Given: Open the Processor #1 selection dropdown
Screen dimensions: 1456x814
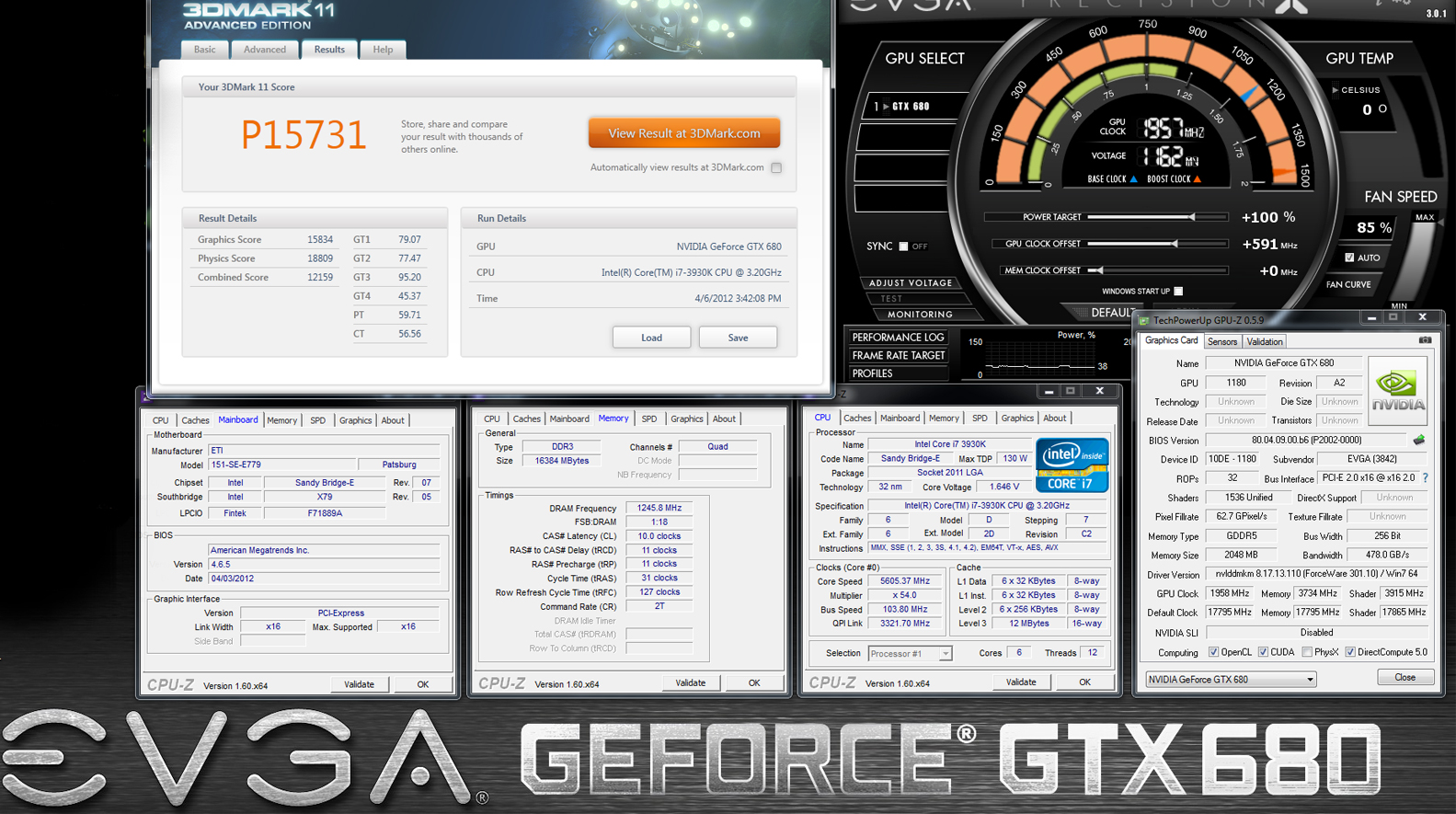Looking at the screenshot, I should click(x=910, y=654).
